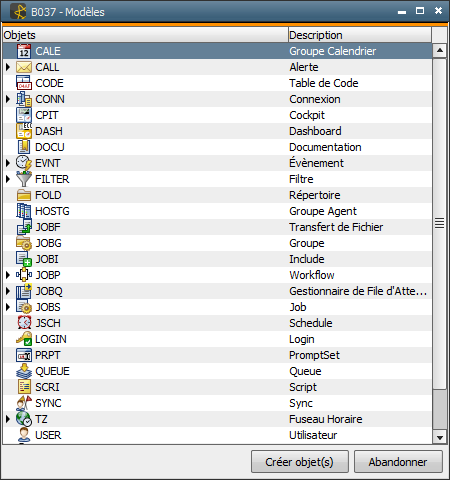The width and height of the screenshot is (450, 480).
Task: Select the FOLD folder icon
Action: (24, 195)
